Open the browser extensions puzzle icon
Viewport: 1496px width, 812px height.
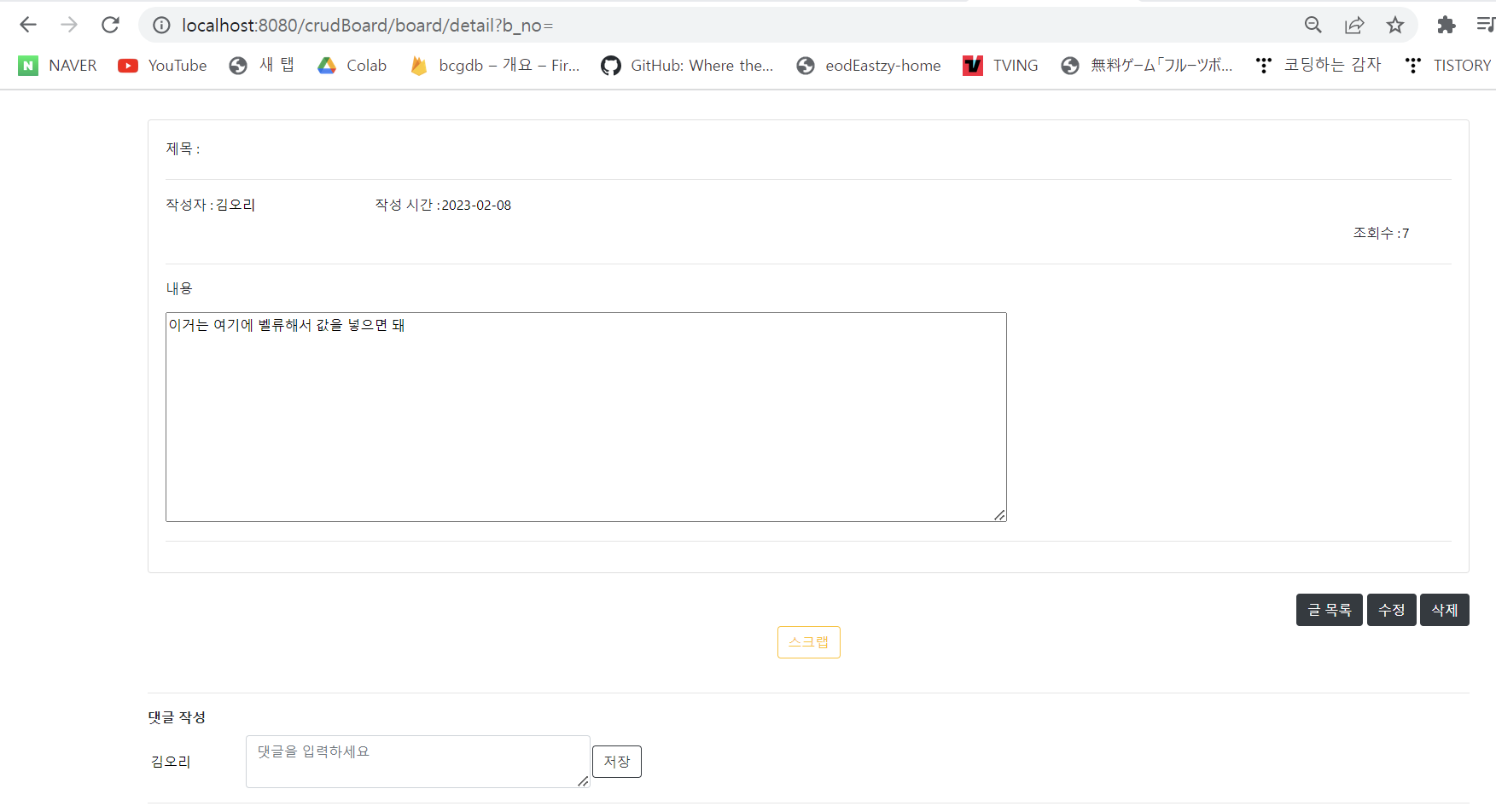coord(1446,25)
